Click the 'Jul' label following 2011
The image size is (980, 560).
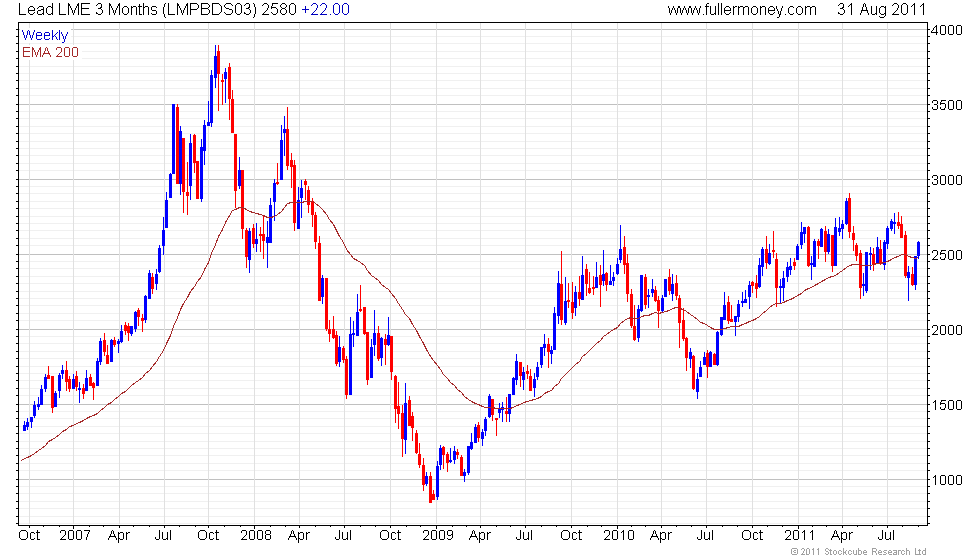pyautogui.click(x=886, y=536)
